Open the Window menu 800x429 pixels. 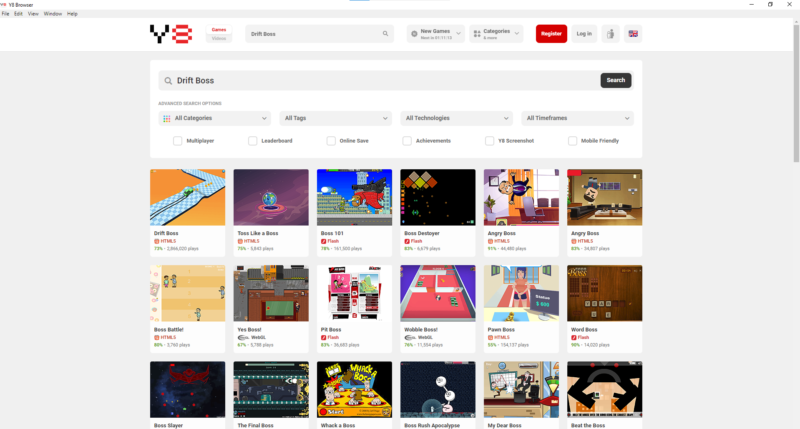click(x=53, y=14)
